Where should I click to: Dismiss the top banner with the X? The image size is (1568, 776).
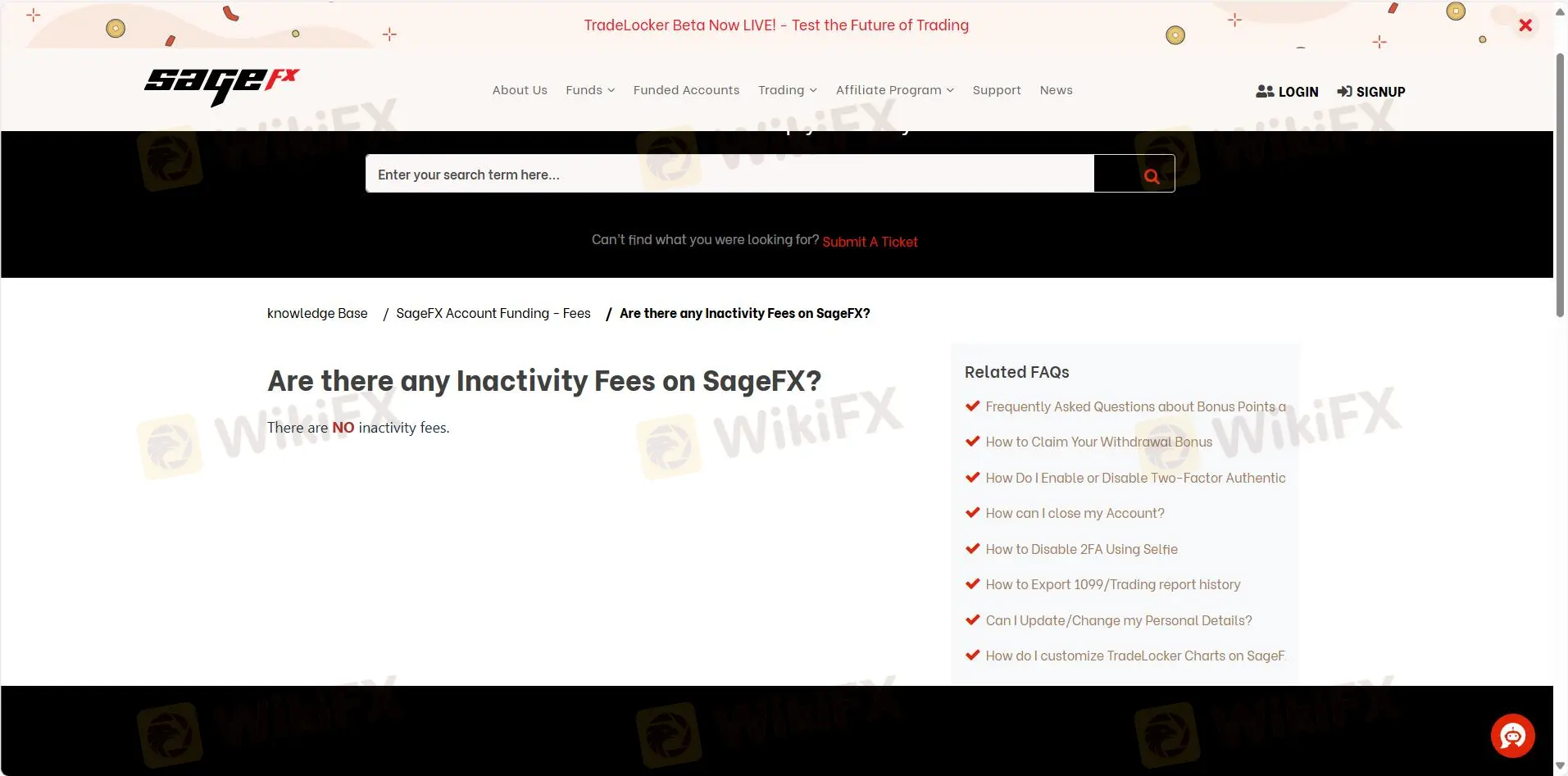1525,25
